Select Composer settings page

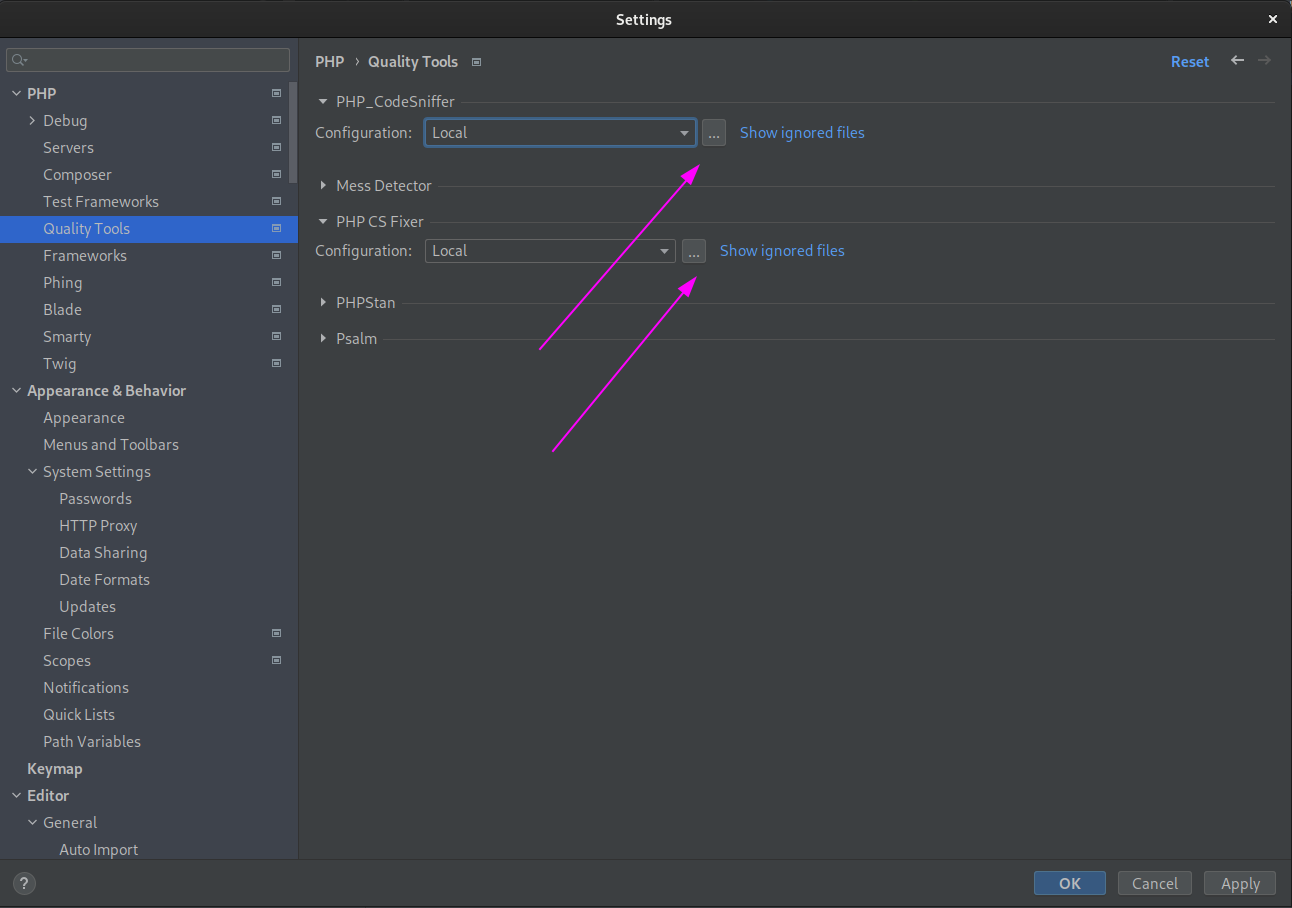tap(77, 174)
